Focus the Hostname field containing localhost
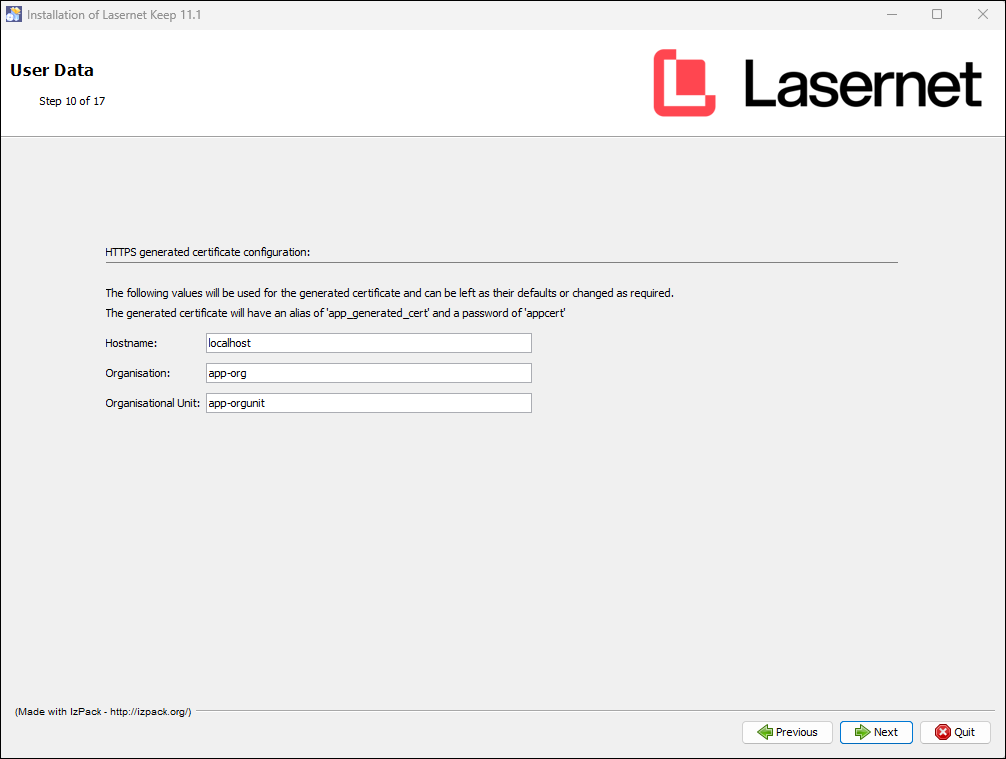The height and width of the screenshot is (759, 1006). [x=368, y=343]
